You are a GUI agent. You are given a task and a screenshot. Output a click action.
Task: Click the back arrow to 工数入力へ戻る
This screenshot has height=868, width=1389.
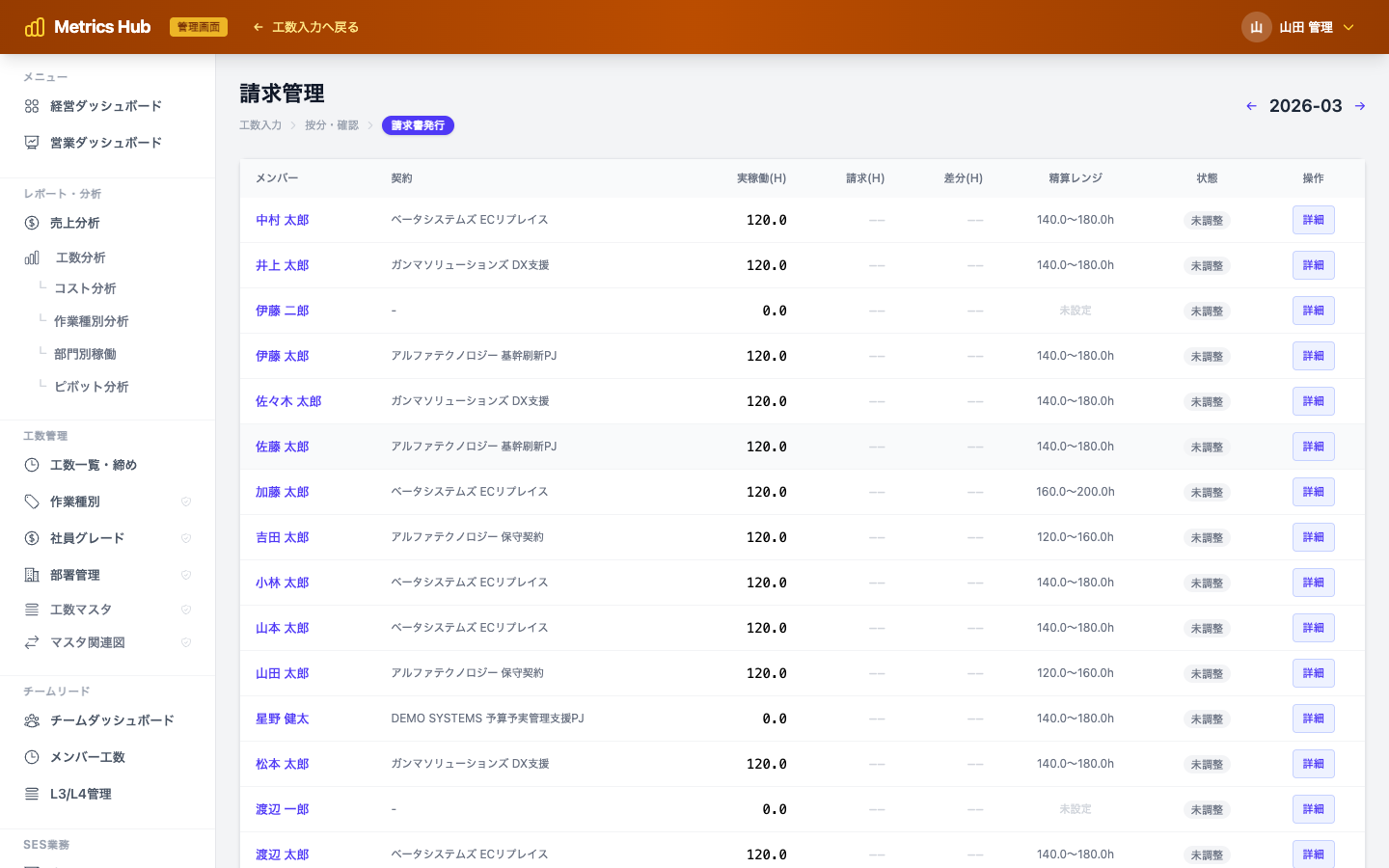[x=258, y=27]
